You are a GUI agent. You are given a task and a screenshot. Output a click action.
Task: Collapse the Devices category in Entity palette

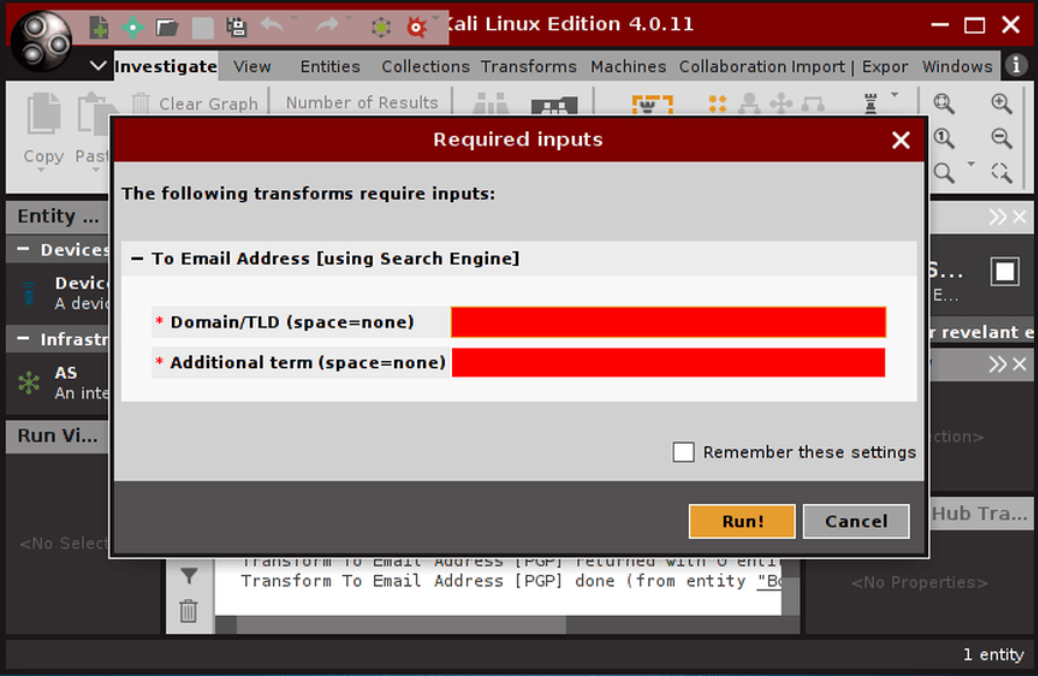click(x=23, y=250)
